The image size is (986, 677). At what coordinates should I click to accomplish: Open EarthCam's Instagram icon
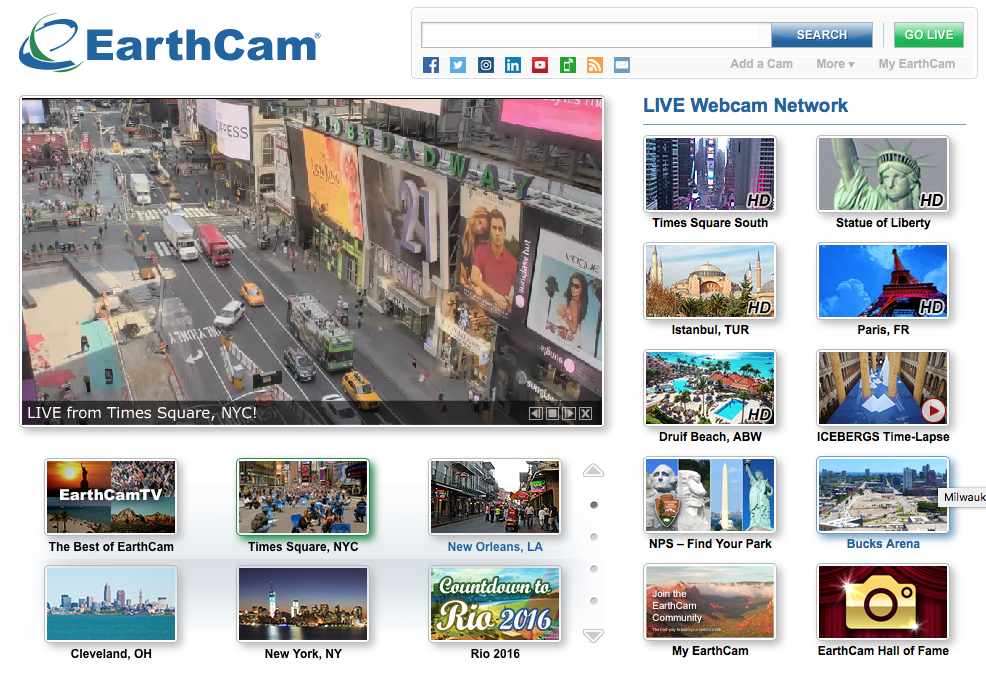(485, 65)
